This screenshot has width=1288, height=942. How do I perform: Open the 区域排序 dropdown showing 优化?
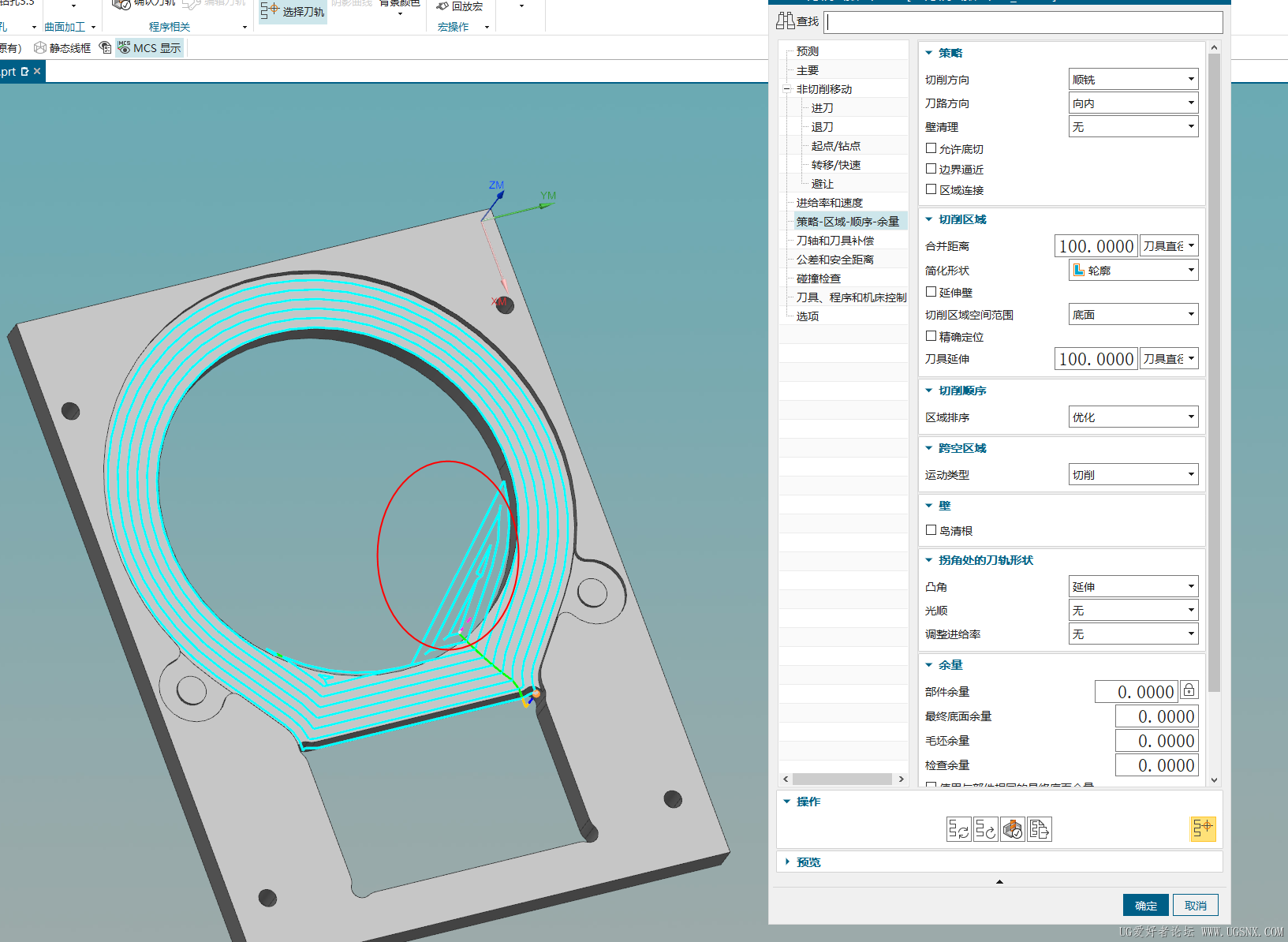point(1133,417)
